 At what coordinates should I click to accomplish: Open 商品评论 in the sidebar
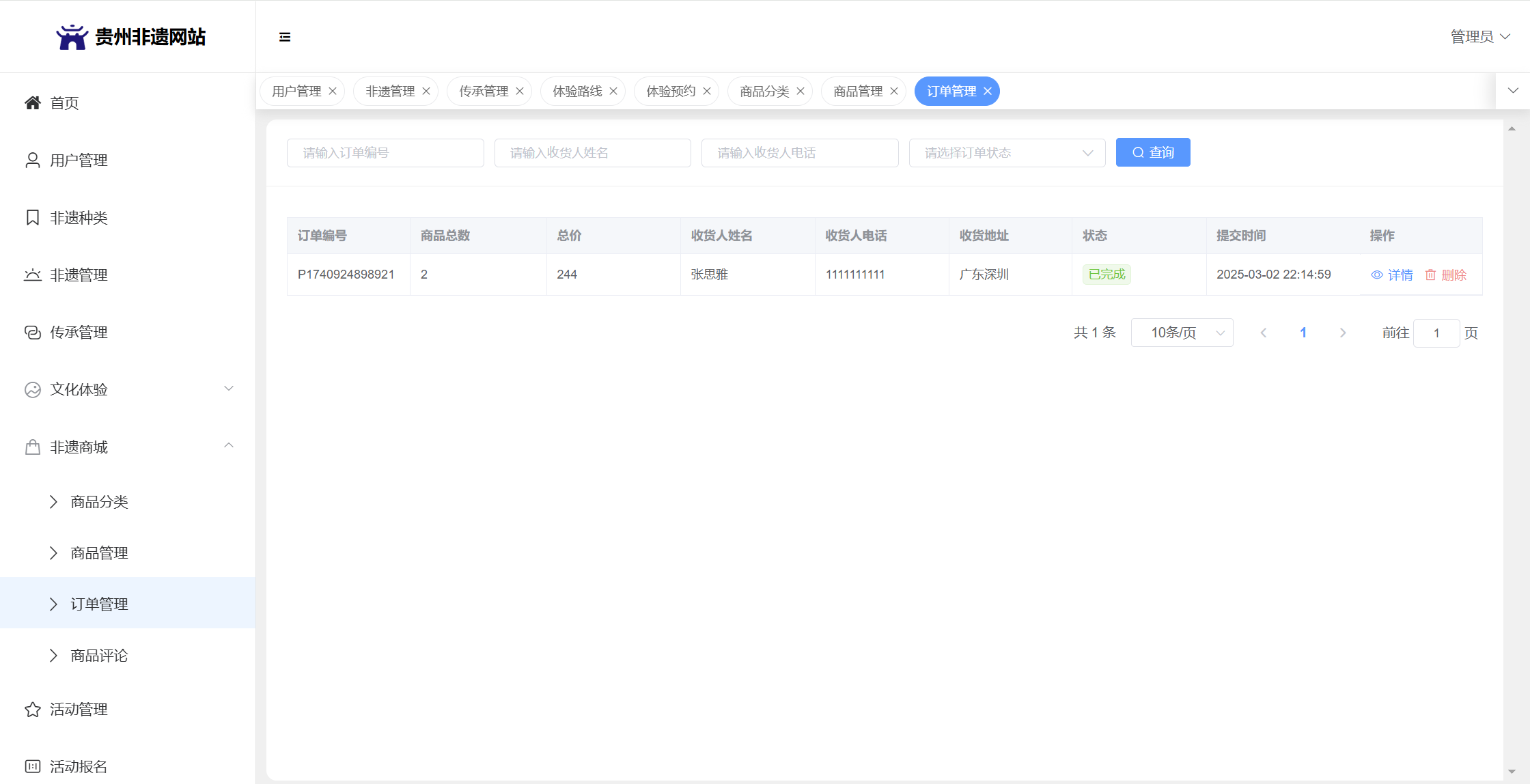click(x=99, y=656)
